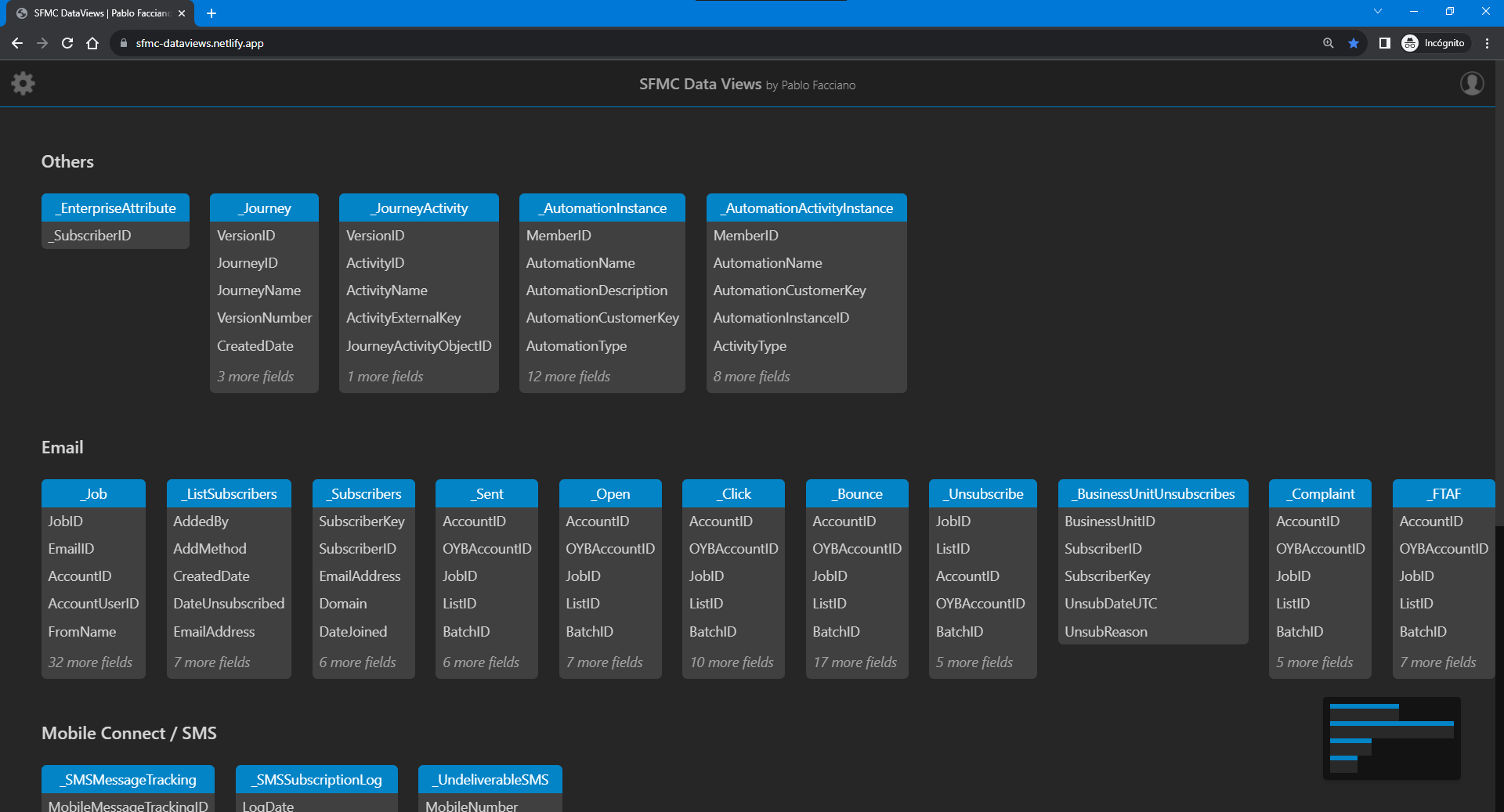Image resolution: width=1504 pixels, height=812 pixels.
Task: Select the SFMC DataViews browser tab
Action: (100, 13)
